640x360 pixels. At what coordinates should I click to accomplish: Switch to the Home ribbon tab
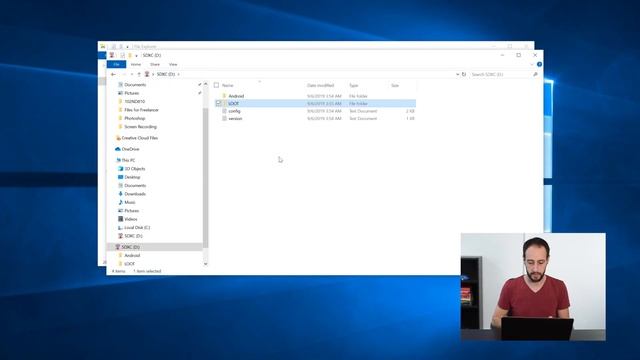click(136, 64)
